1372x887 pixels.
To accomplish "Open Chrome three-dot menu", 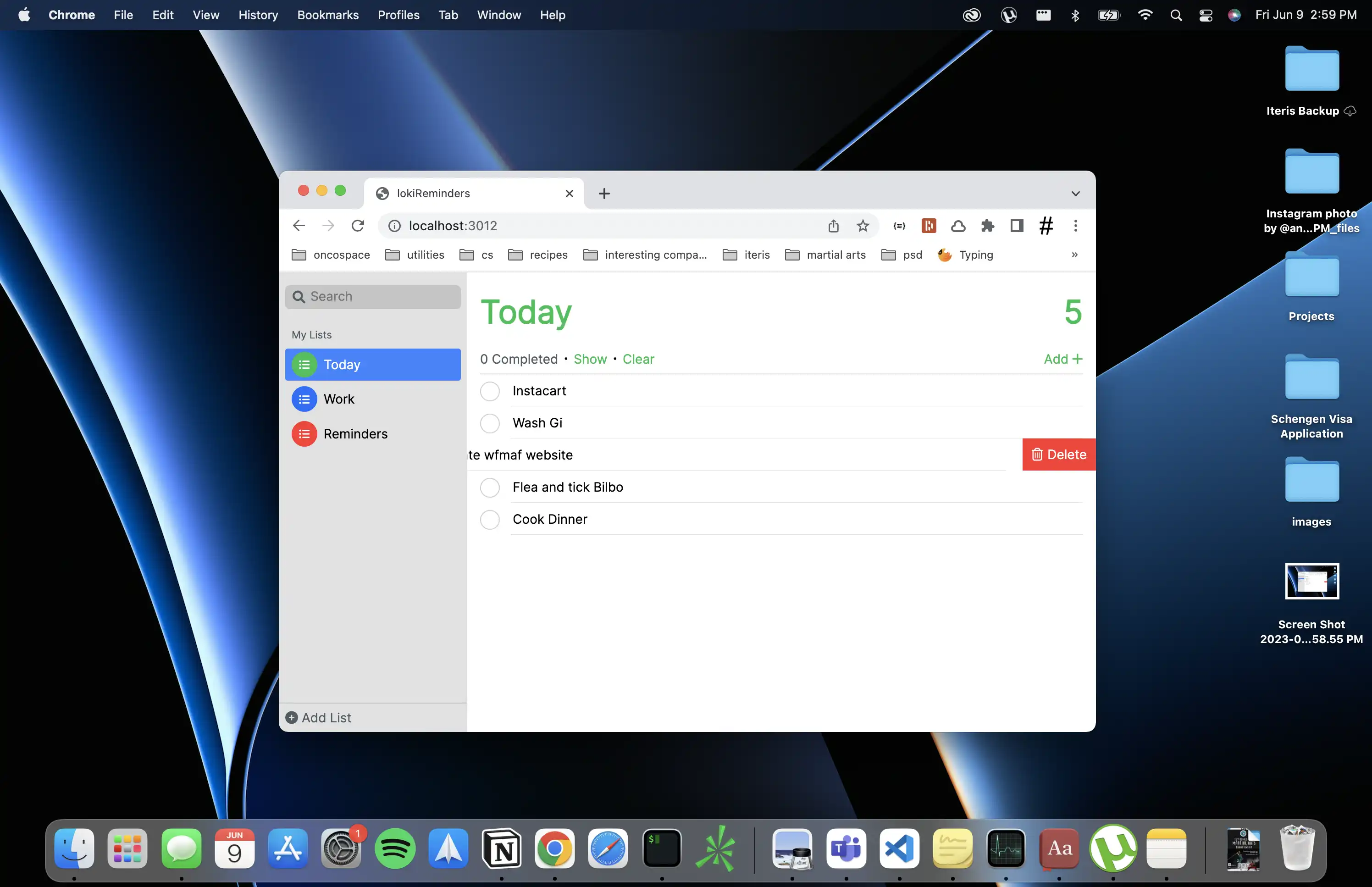I will coord(1075,226).
